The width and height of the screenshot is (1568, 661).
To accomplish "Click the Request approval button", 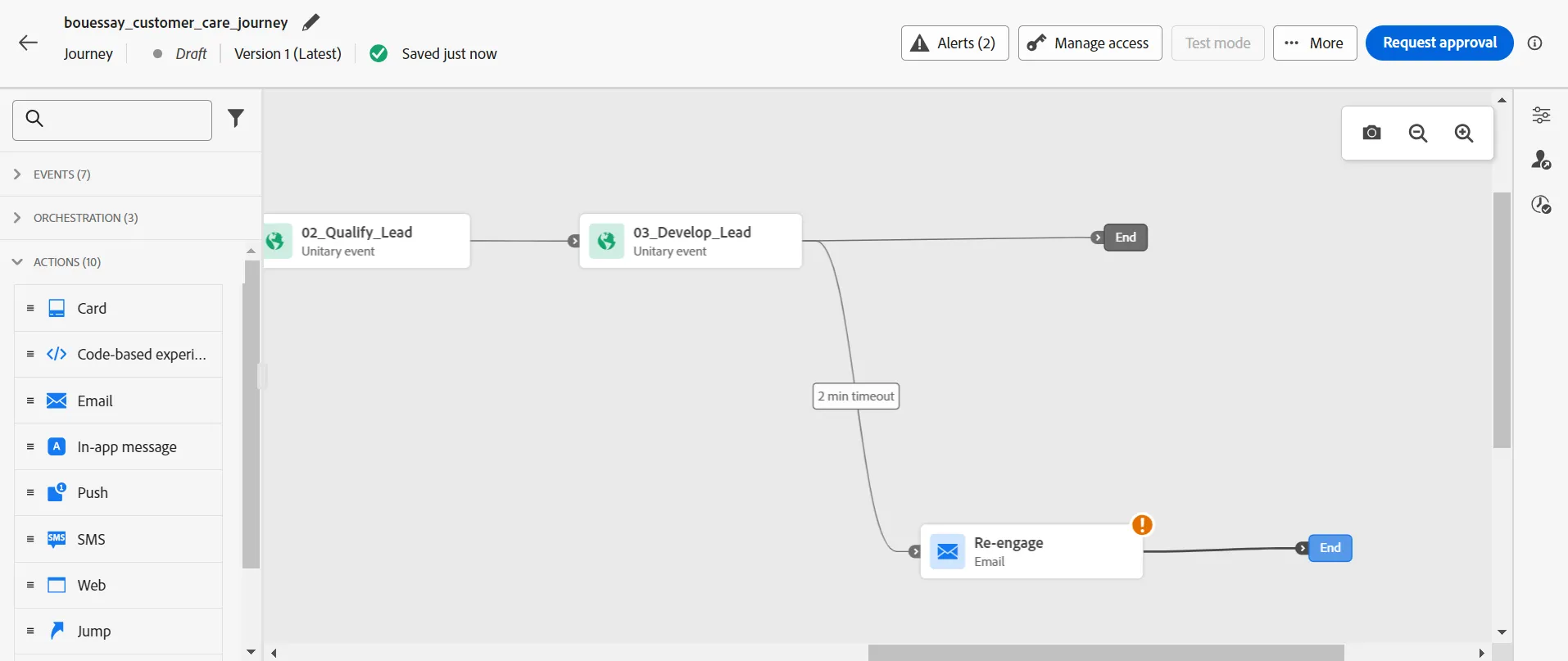I will tap(1439, 43).
